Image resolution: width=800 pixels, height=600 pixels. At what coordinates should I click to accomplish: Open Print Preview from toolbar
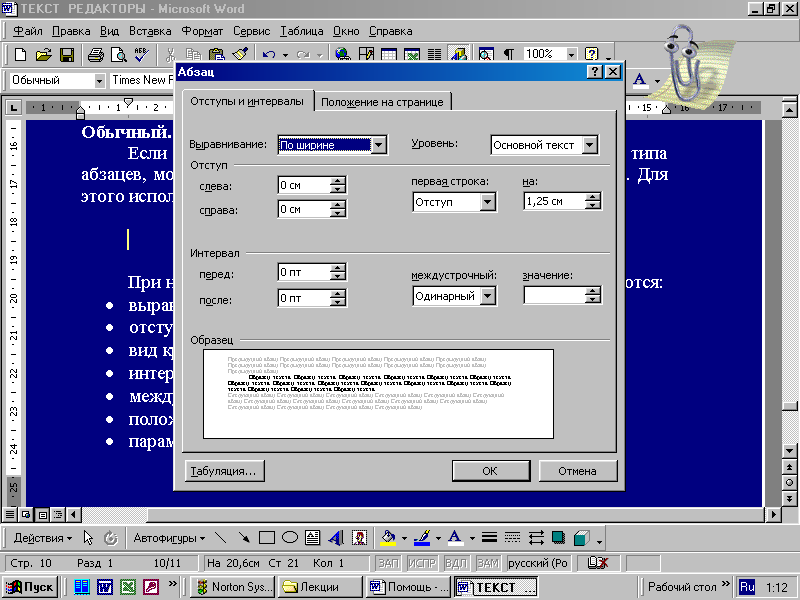[118, 54]
